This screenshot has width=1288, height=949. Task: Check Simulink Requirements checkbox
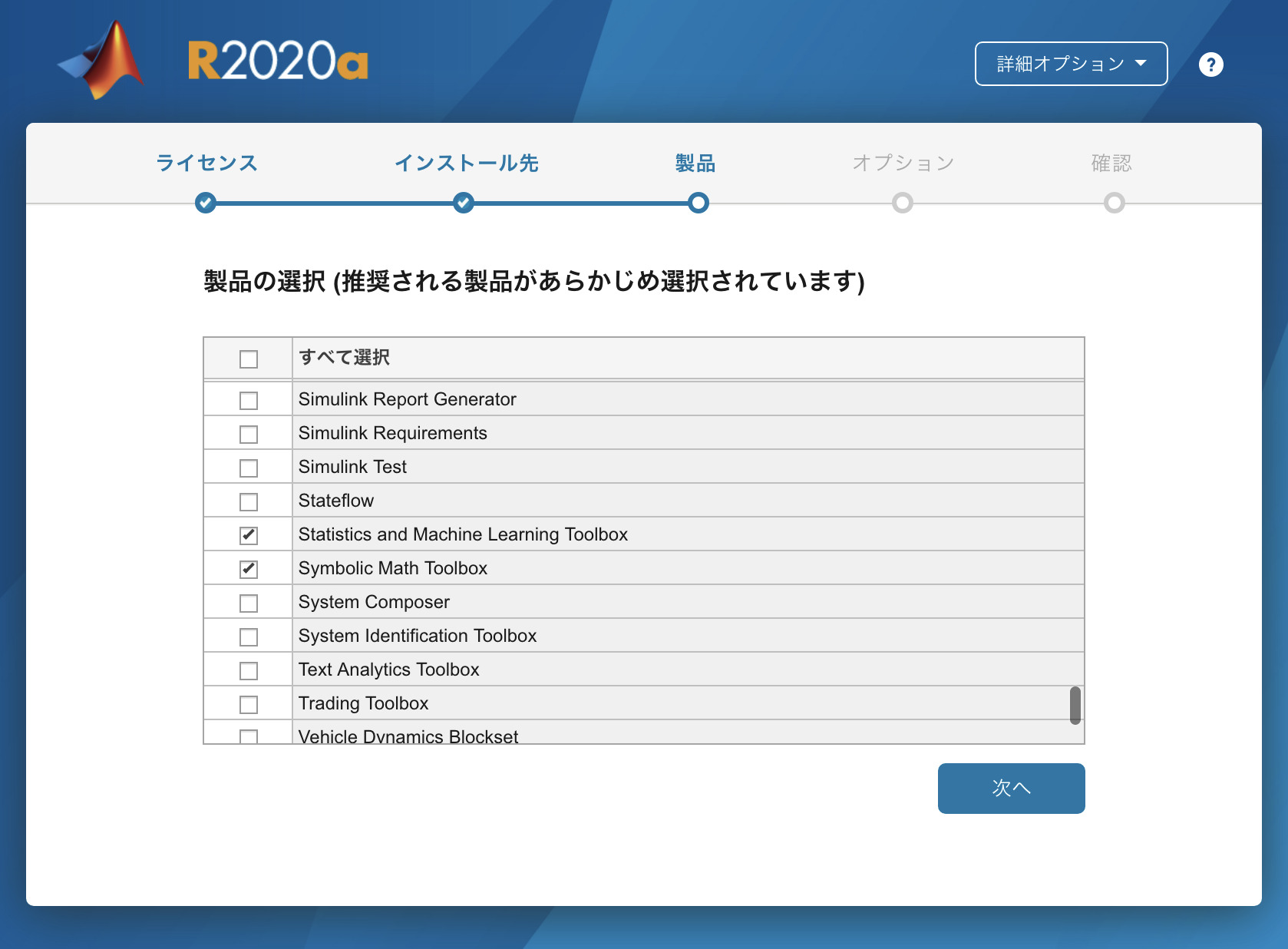click(249, 435)
